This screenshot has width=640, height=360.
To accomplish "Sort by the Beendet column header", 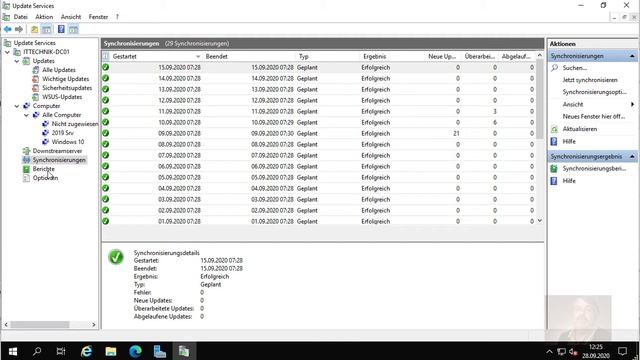I will [249, 56].
